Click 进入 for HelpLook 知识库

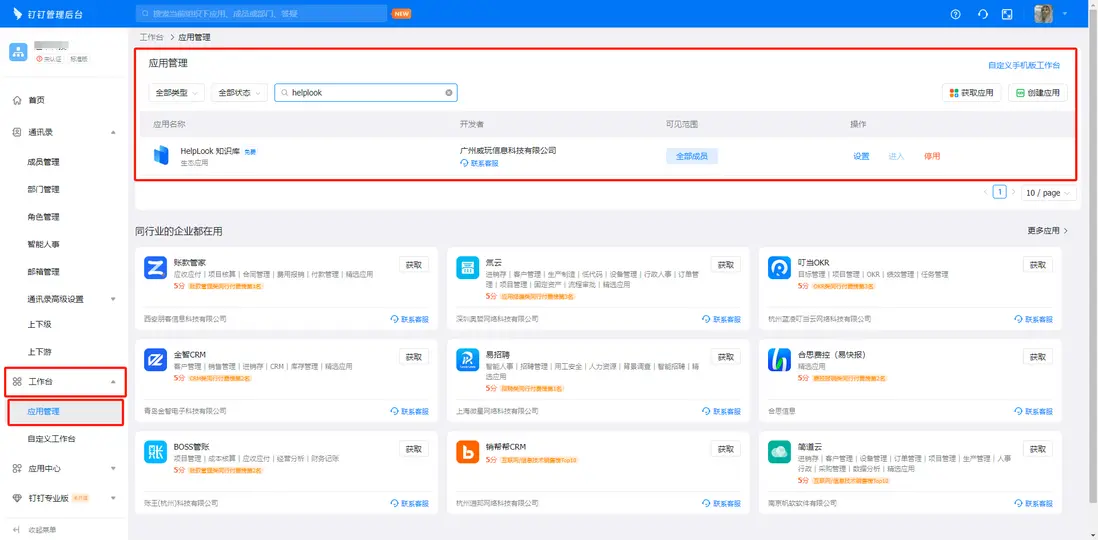pyautogui.click(x=896, y=156)
